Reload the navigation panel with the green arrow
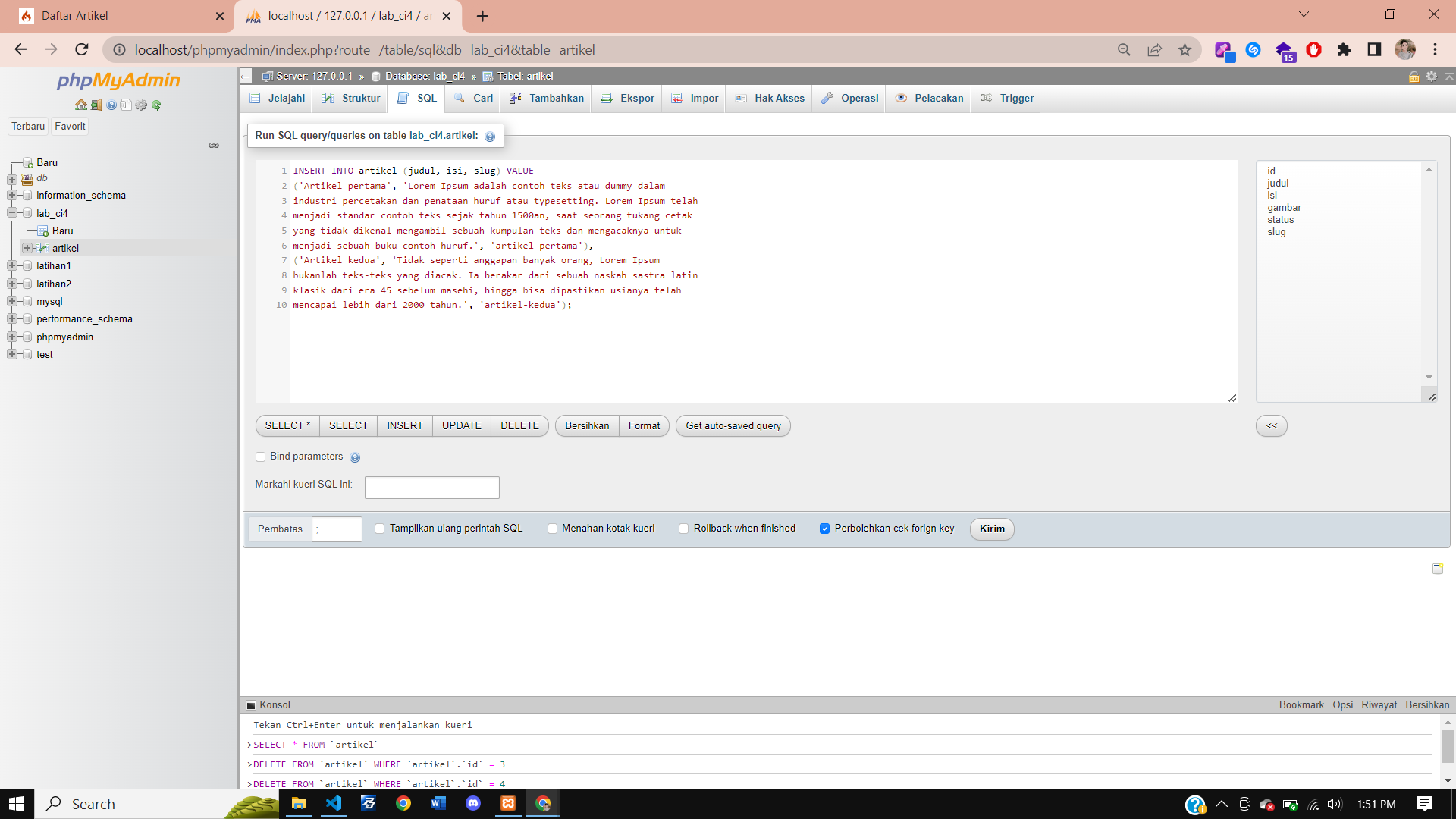1456x819 pixels. 156,105
